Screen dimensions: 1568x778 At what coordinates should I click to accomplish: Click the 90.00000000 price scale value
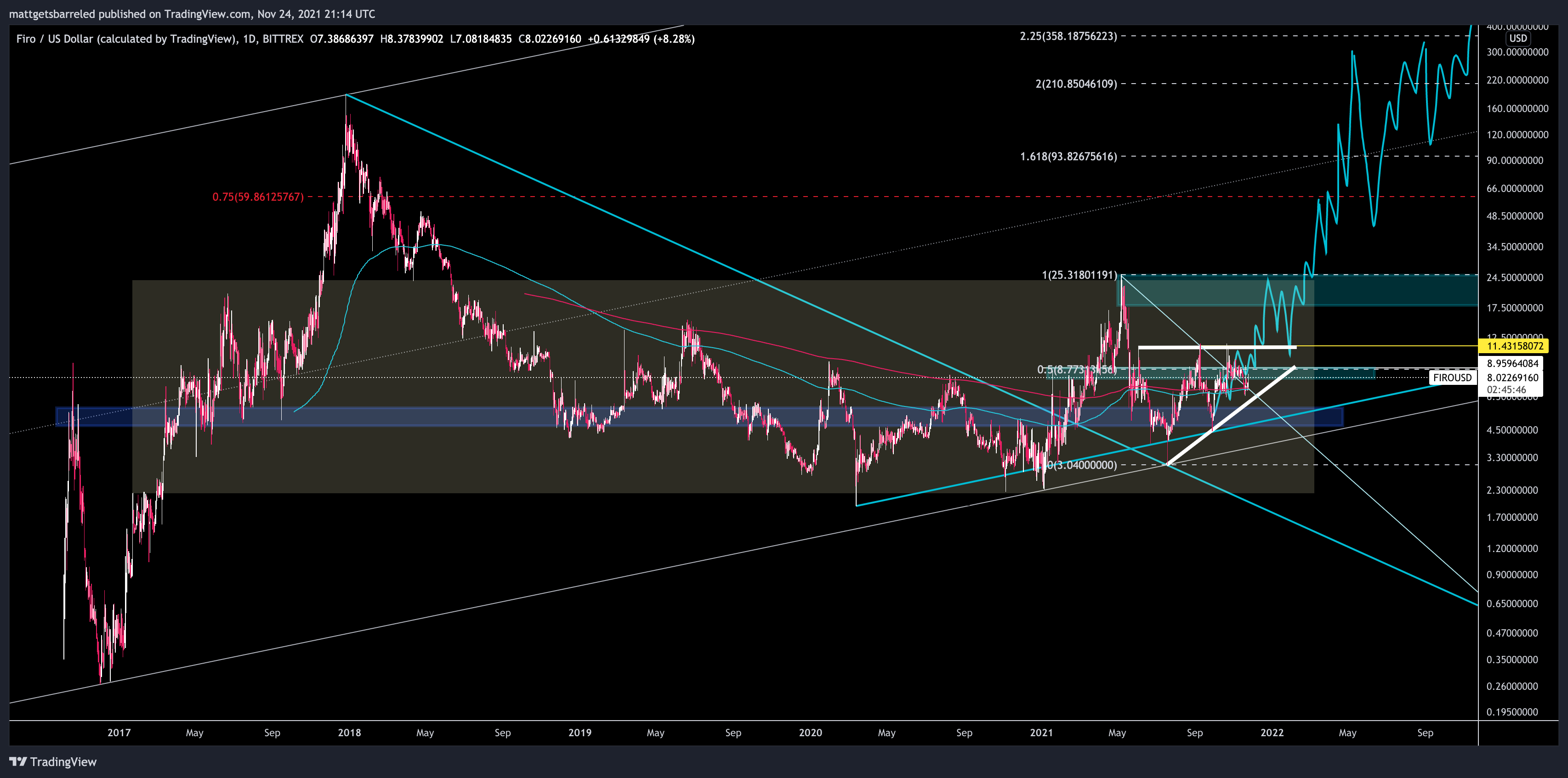[x=1514, y=161]
